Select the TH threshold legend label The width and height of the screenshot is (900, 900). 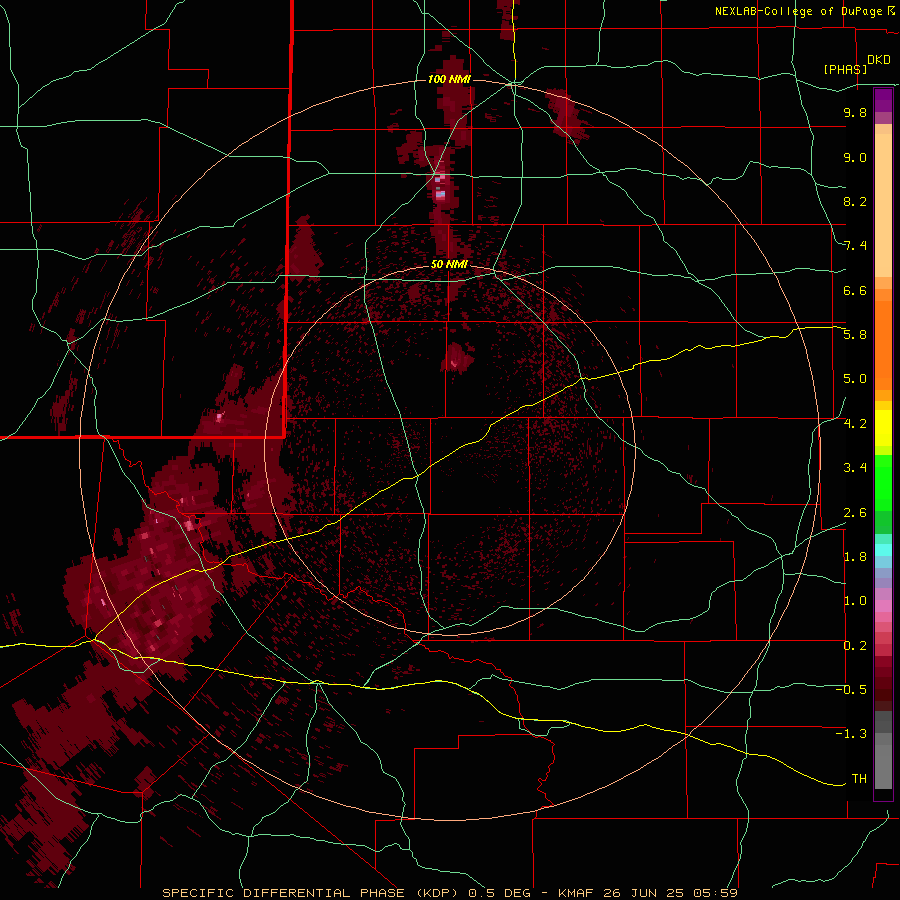[x=859, y=779]
